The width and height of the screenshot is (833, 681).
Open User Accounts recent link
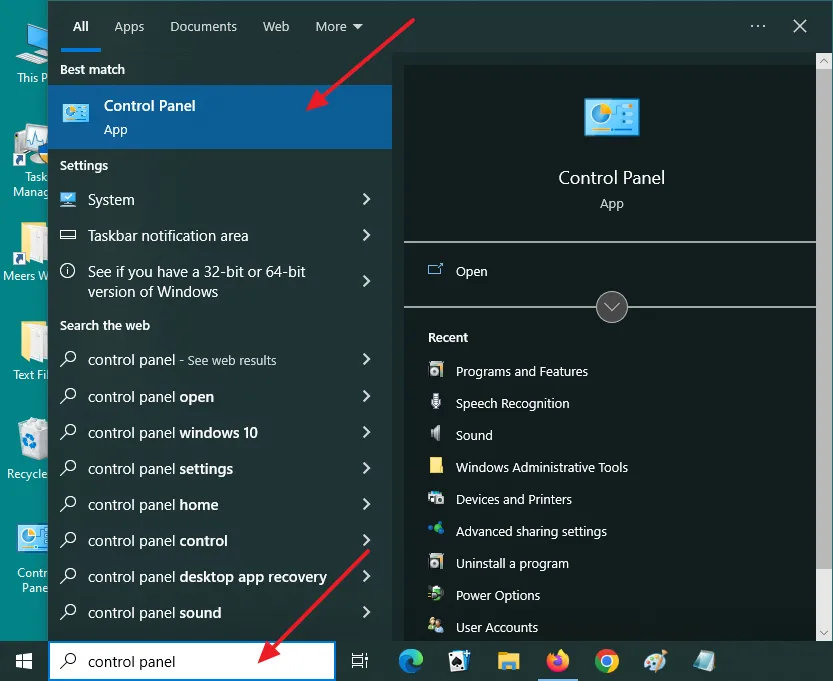(497, 627)
